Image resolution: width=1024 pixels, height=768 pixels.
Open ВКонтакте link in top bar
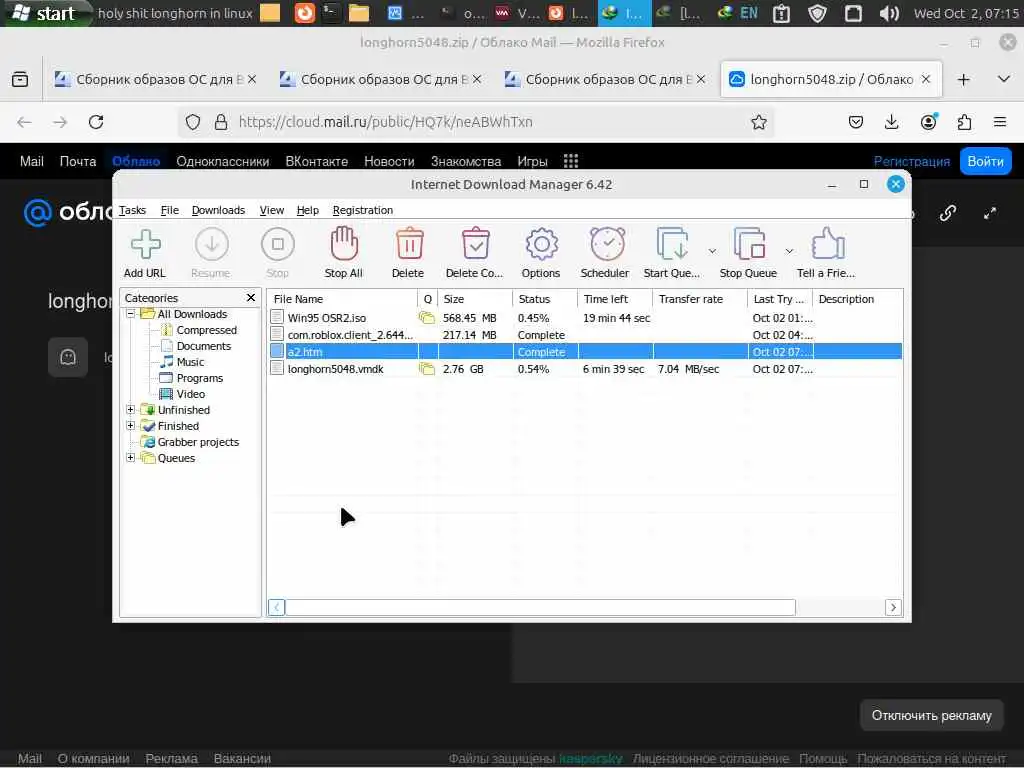317,161
